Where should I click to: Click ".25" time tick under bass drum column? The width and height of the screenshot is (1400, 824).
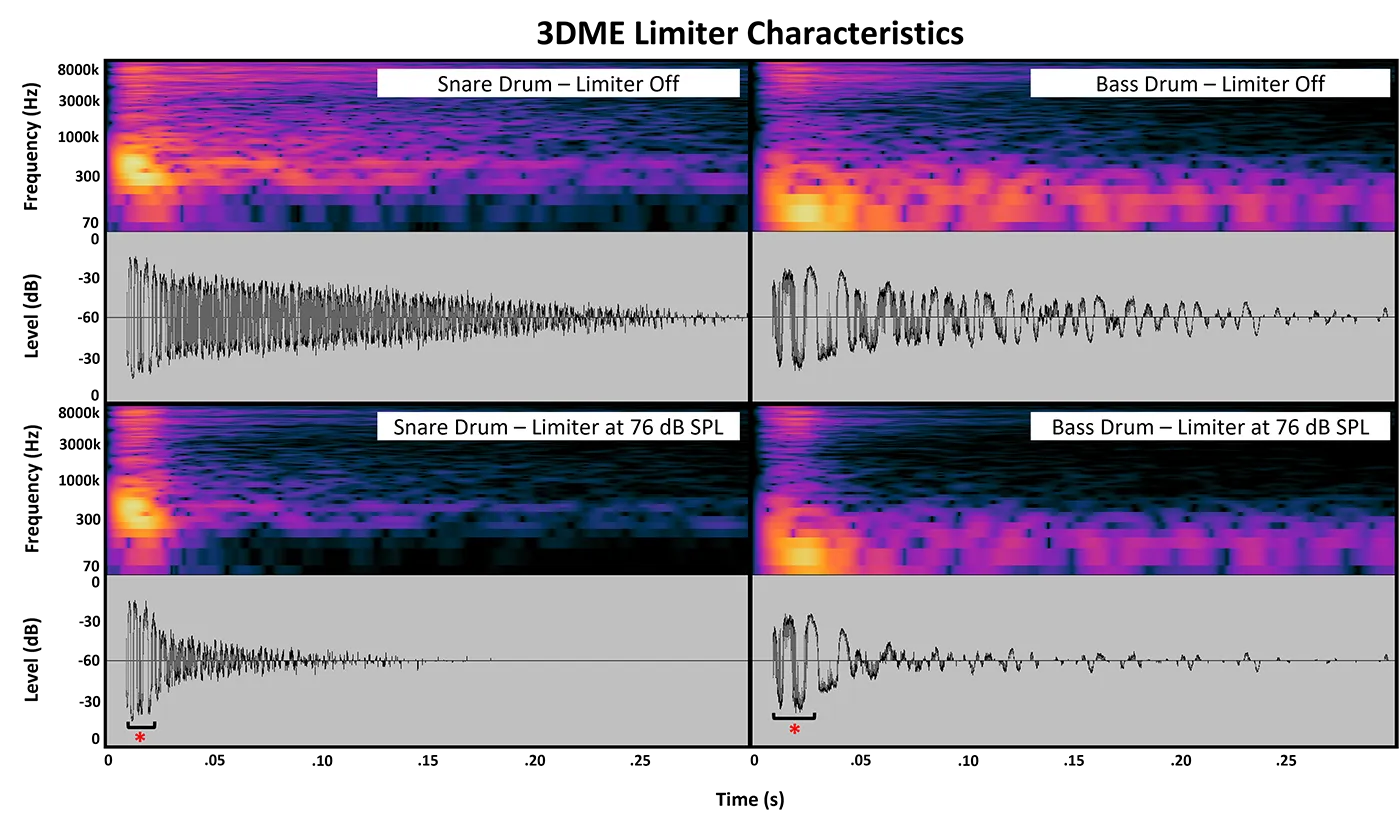click(x=1288, y=761)
